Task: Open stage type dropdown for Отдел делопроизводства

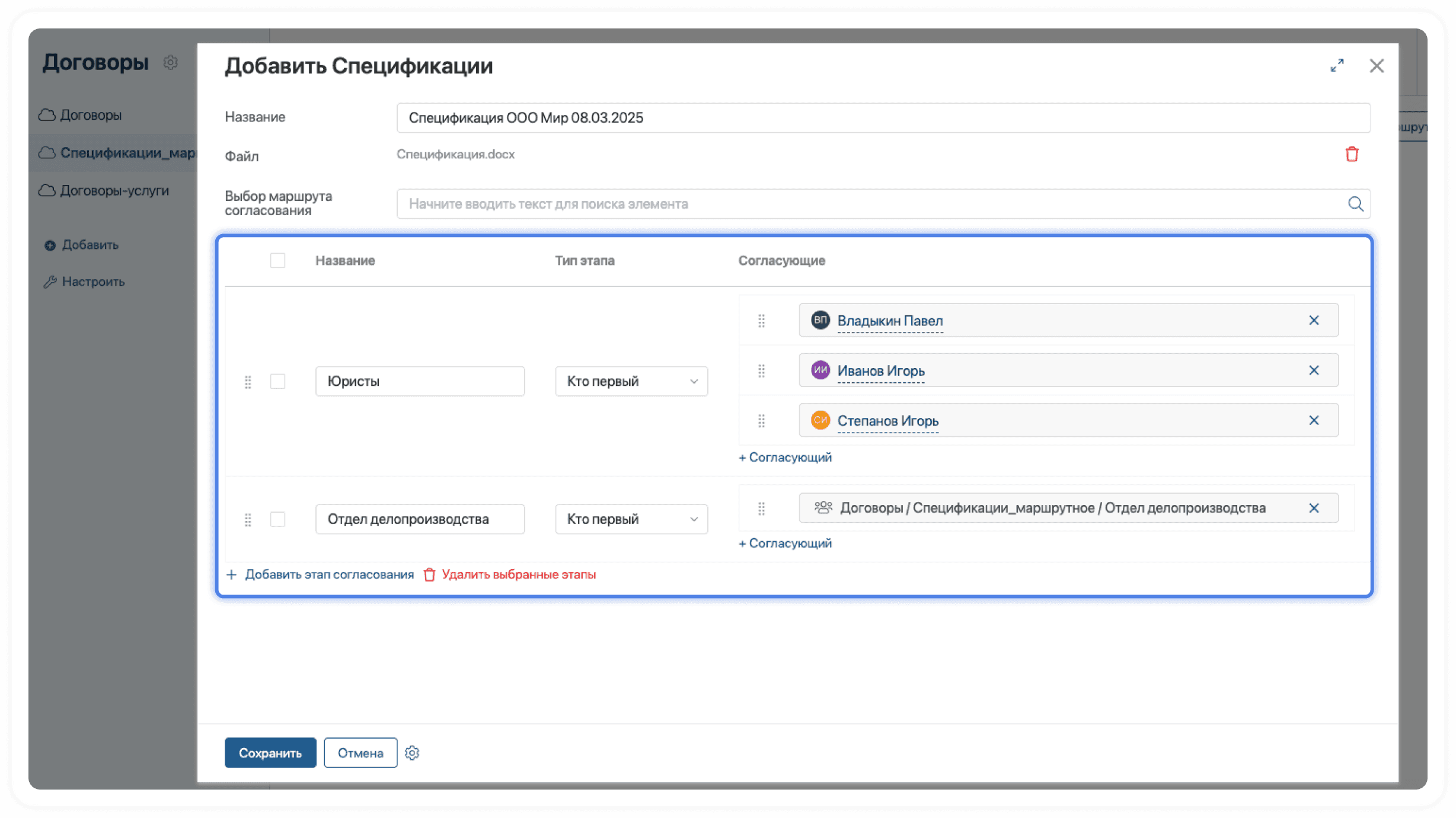Action: tap(631, 519)
